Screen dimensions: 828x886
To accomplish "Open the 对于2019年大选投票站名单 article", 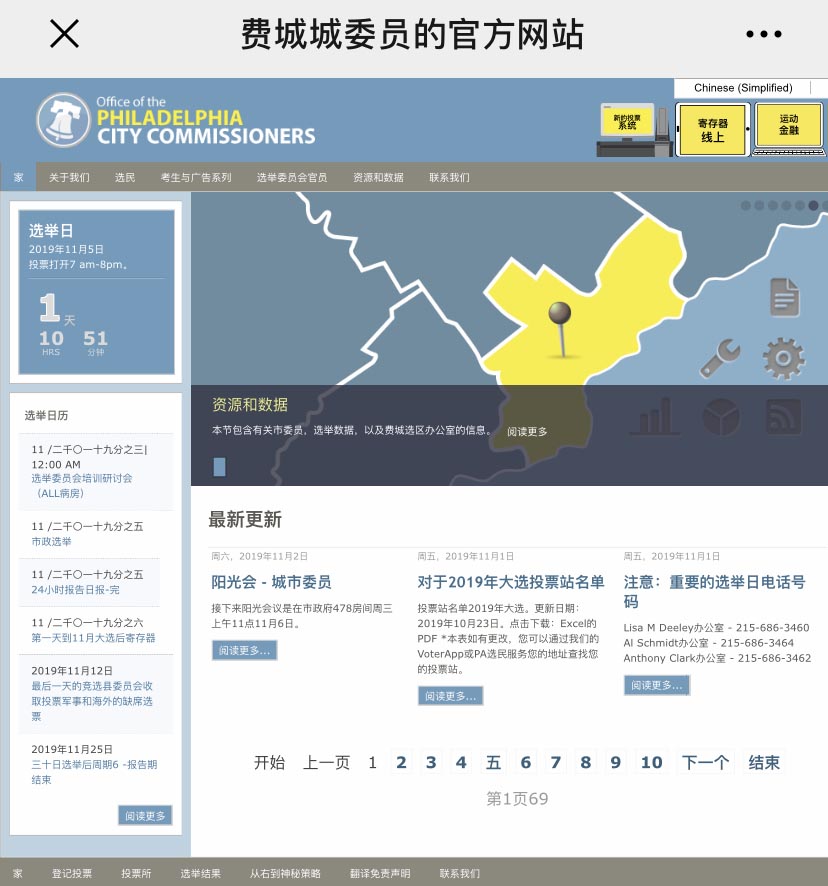I will [x=511, y=582].
